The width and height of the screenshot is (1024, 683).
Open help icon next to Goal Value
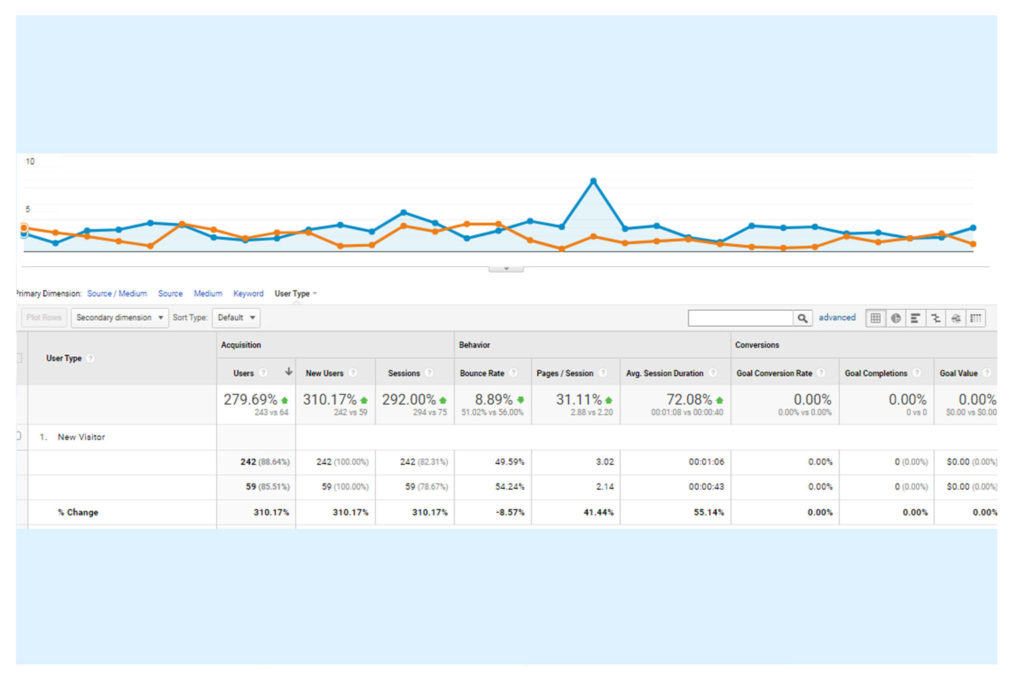tap(987, 373)
